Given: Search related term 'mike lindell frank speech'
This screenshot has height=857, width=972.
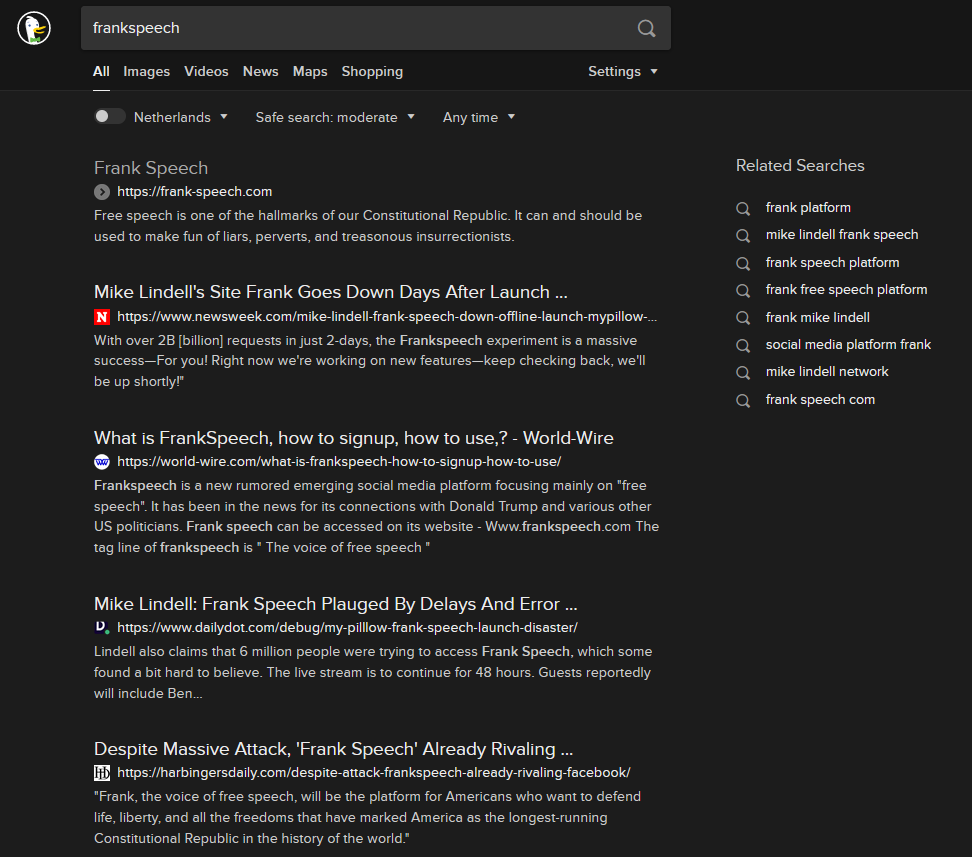Looking at the screenshot, I should click(x=842, y=235).
